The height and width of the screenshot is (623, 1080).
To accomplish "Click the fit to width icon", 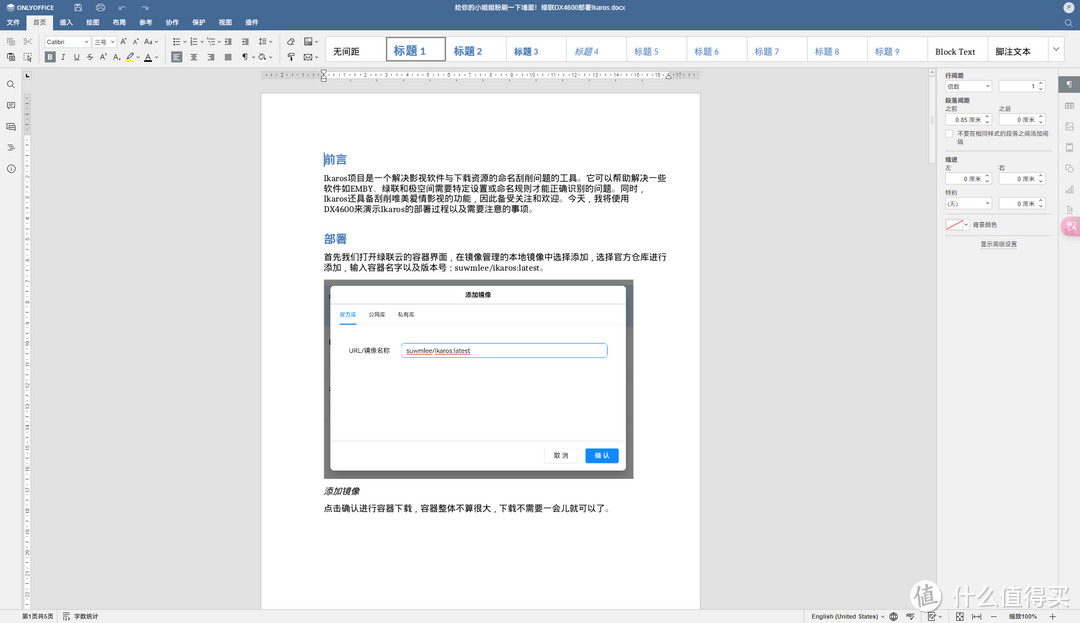I will (976, 616).
